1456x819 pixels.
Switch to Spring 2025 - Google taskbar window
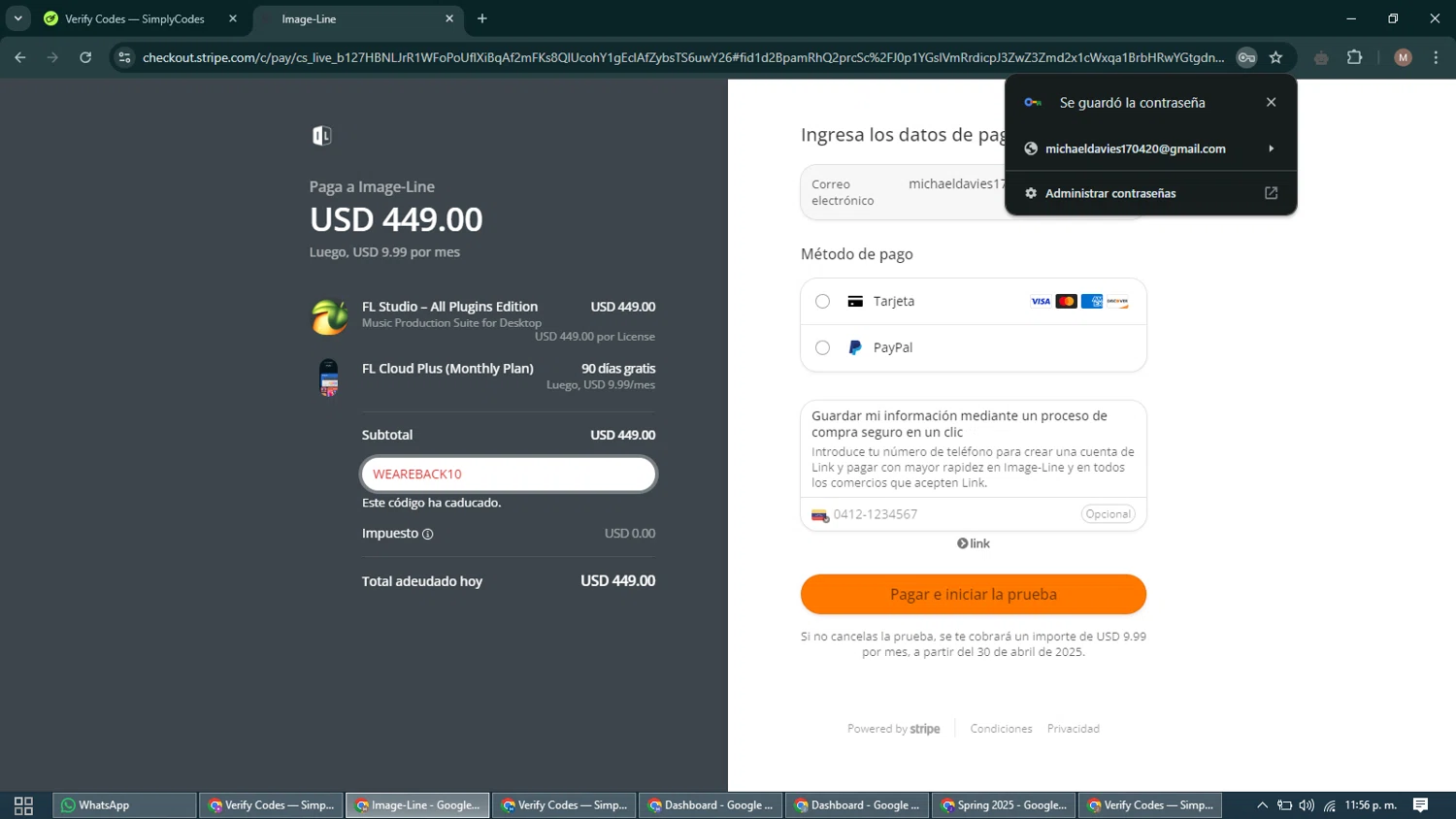pyautogui.click(x=1003, y=805)
